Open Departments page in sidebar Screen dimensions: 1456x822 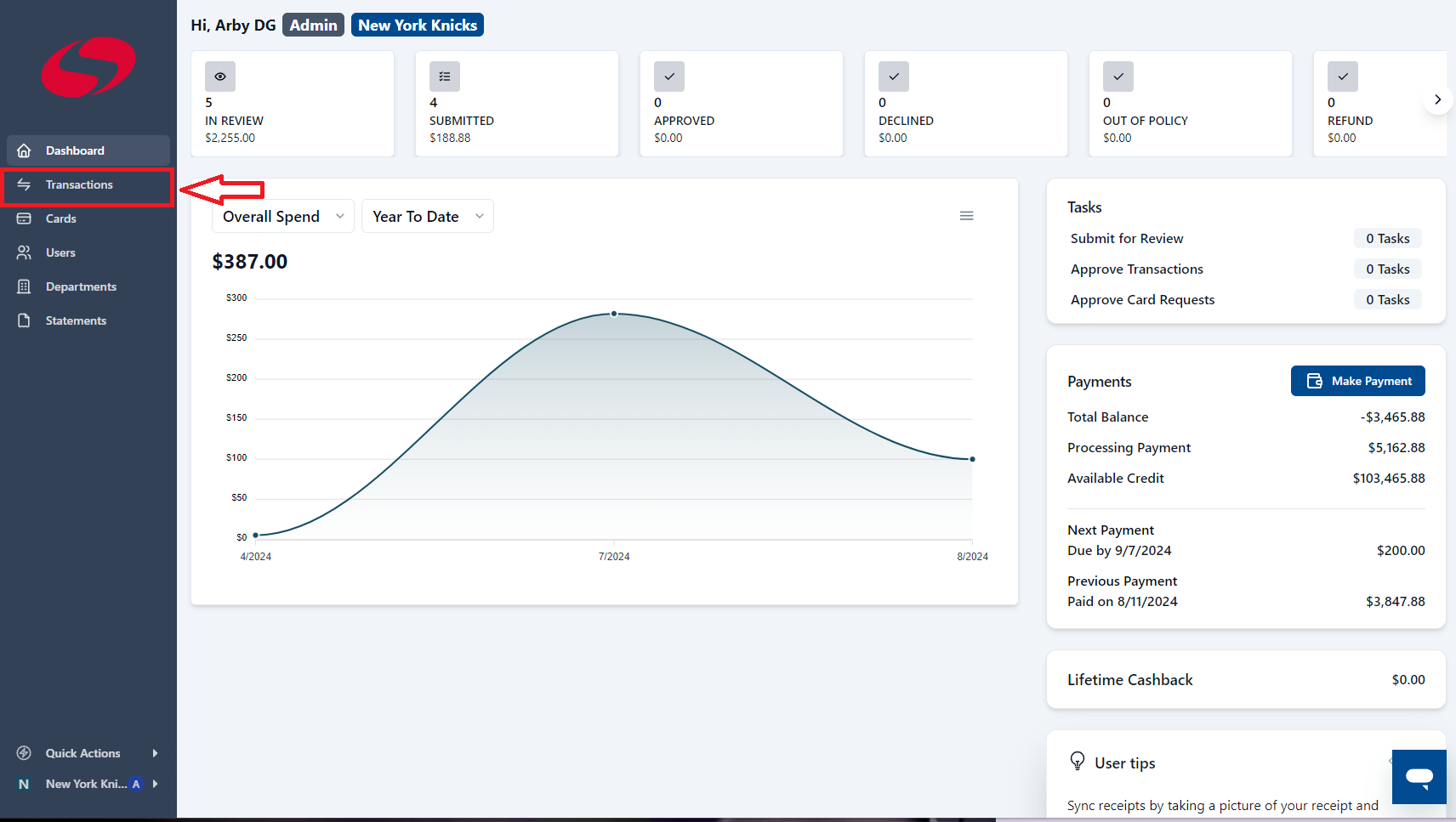[x=88, y=286]
